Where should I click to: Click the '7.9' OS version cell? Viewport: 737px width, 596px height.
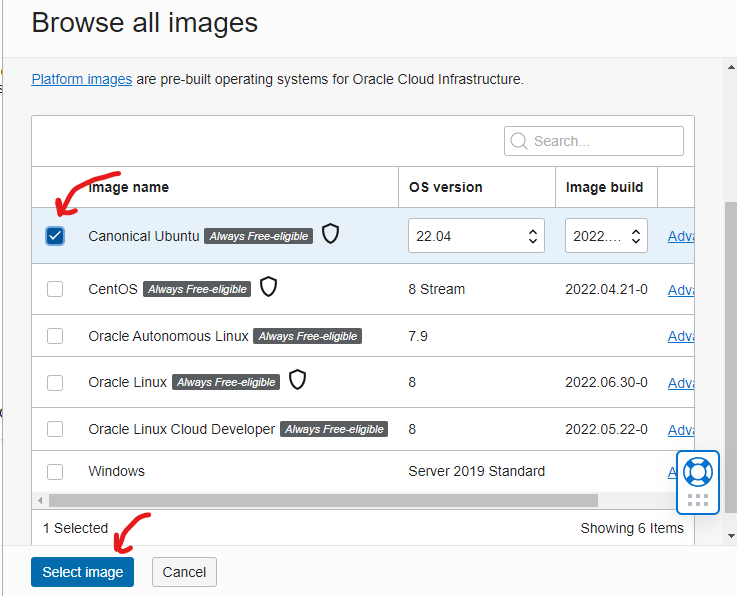(418, 336)
